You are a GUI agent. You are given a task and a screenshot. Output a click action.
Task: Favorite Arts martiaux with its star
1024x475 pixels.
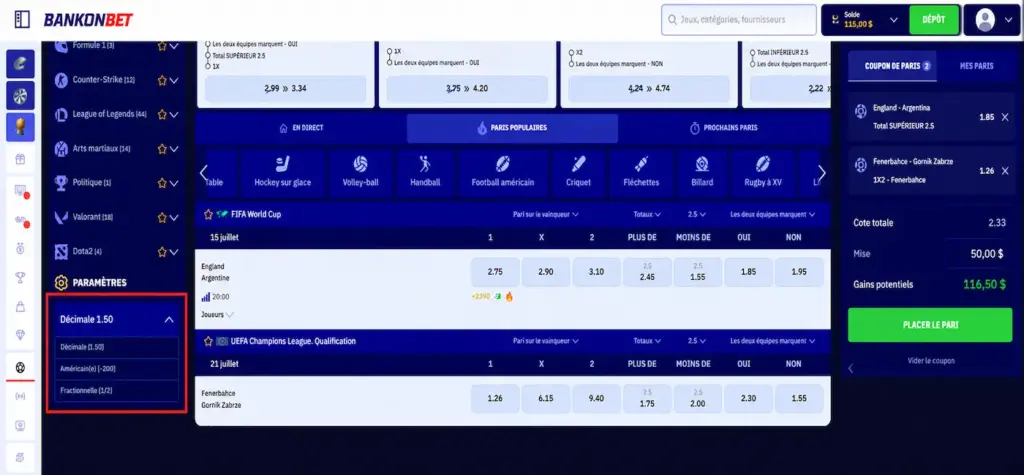click(162, 149)
